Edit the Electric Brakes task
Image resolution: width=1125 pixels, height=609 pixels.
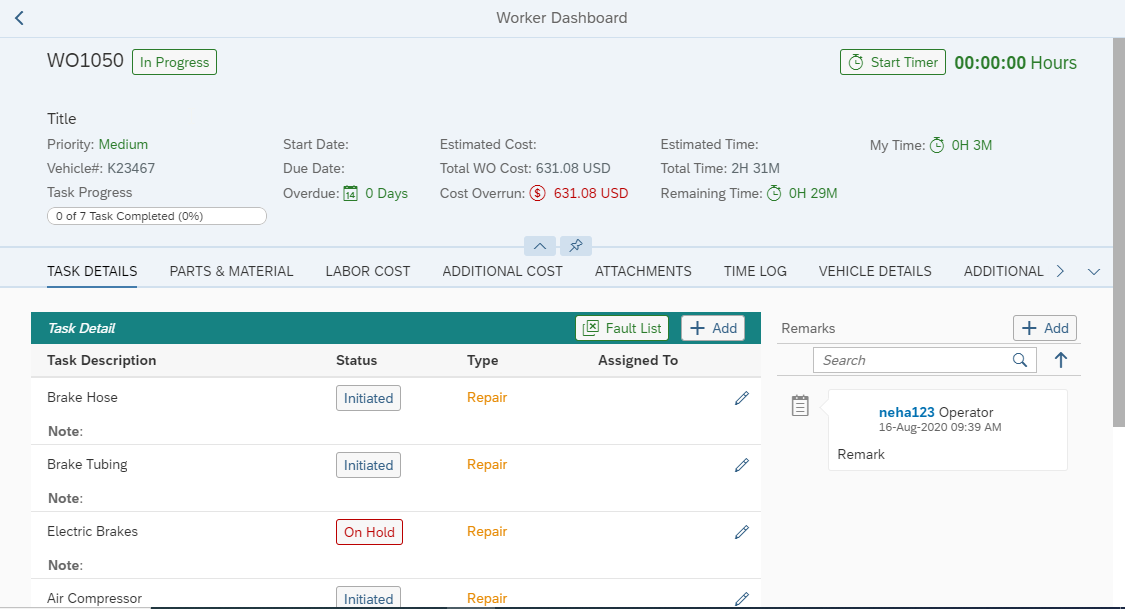(742, 532)
